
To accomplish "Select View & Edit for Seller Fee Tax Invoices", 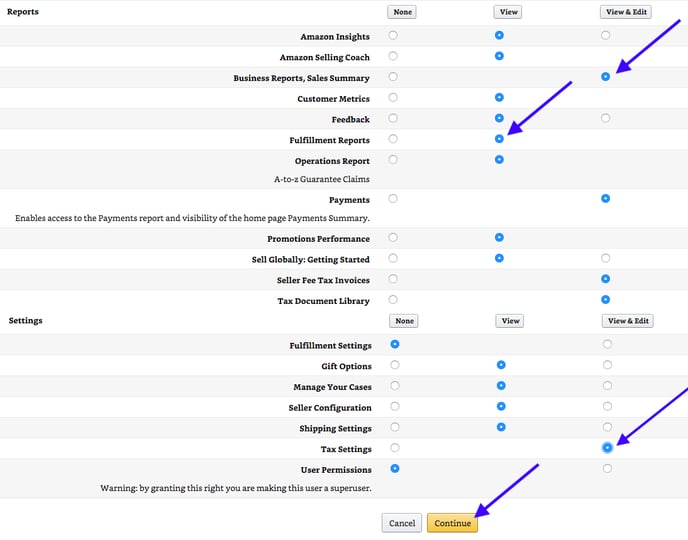I will pos(606,279).
